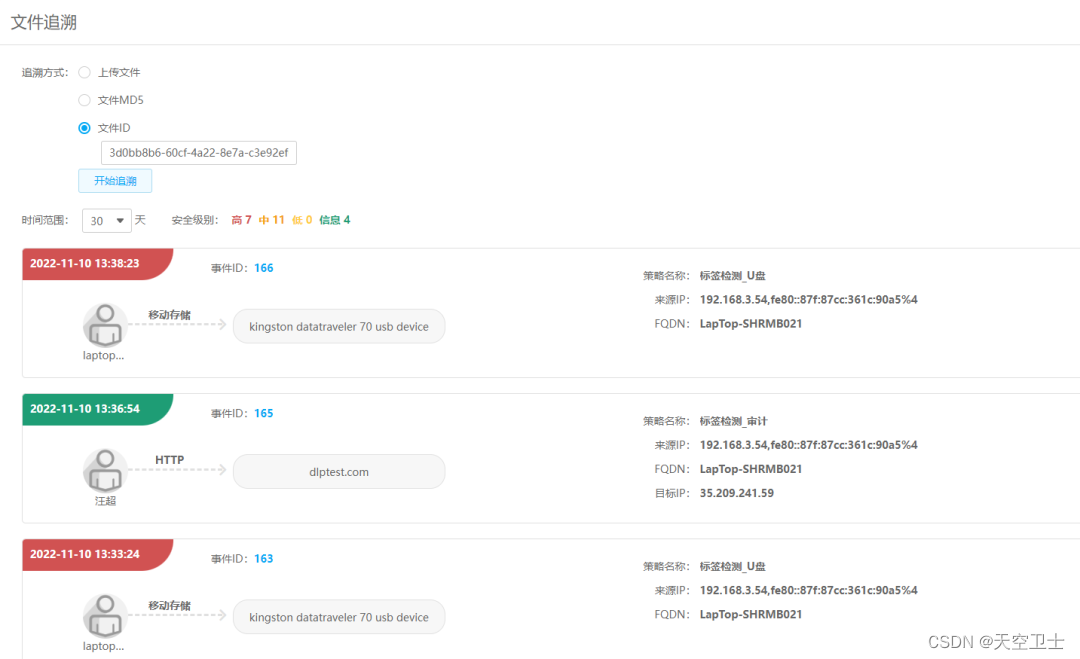Filter by high severity 高 7
The height and width of the screenshot is (659, 1080).
pyautogui.click(x=241, y=220)
